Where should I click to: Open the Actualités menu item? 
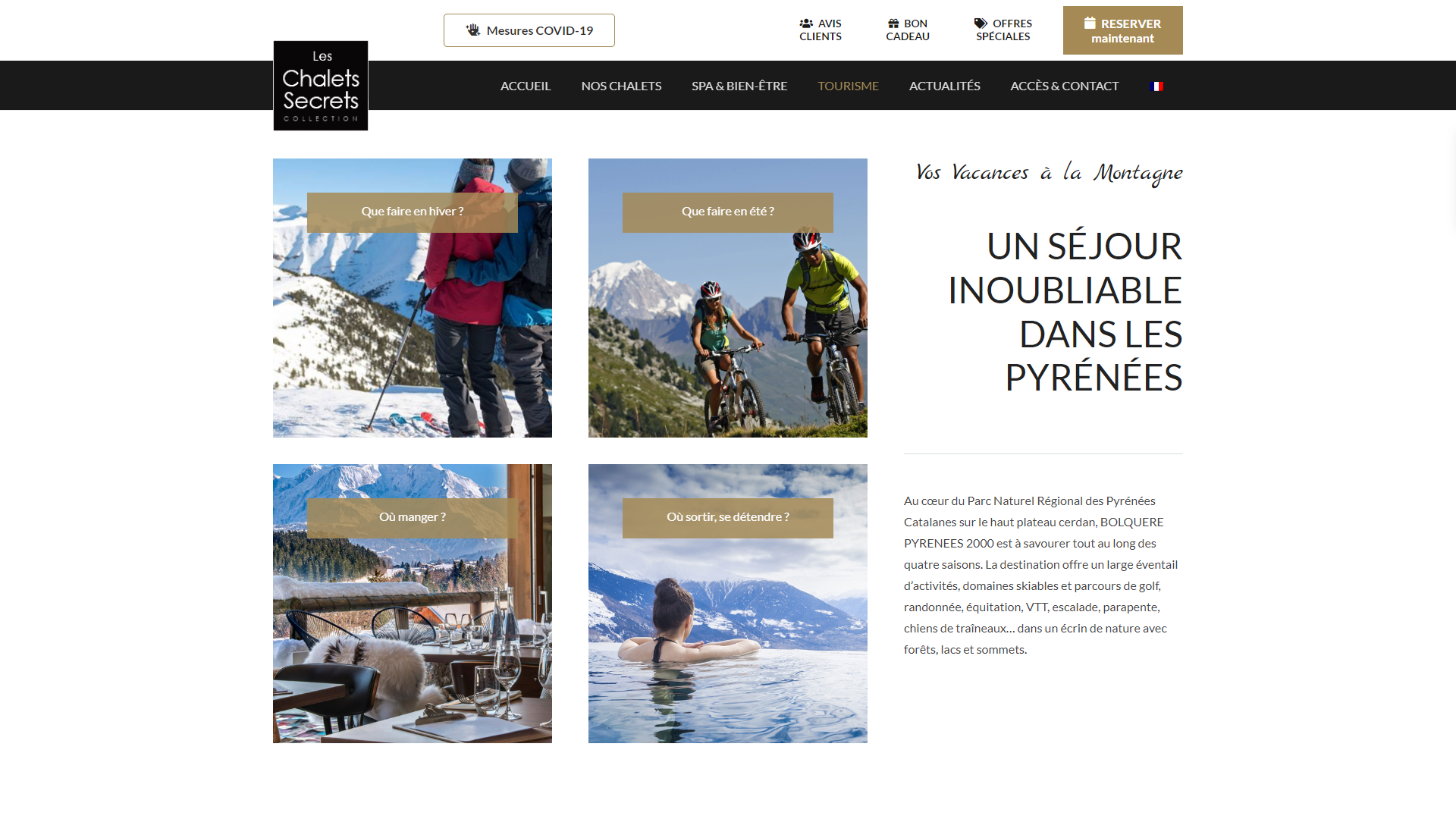pos(944,86)
